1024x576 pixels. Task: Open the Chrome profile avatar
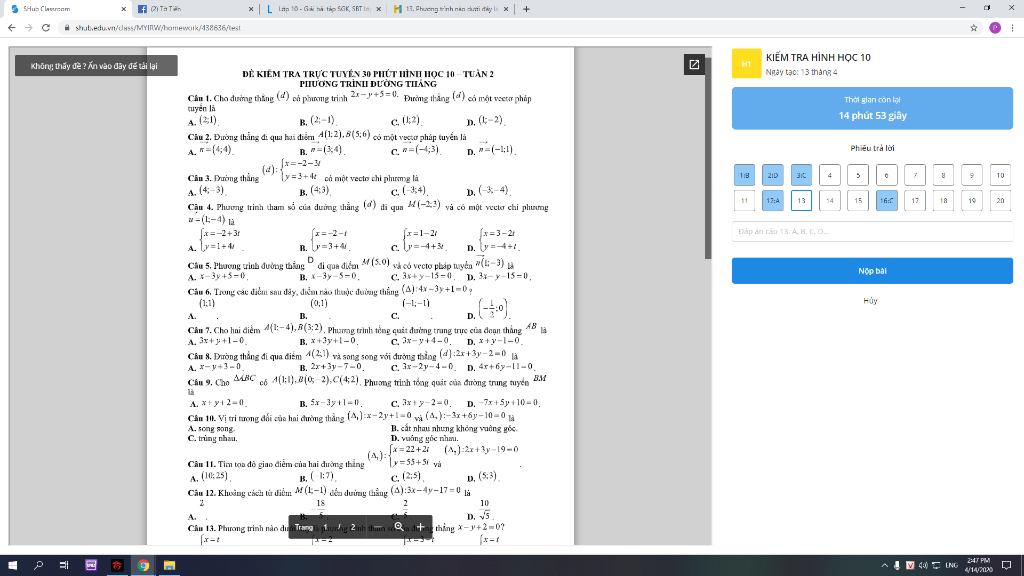(995, 27)
